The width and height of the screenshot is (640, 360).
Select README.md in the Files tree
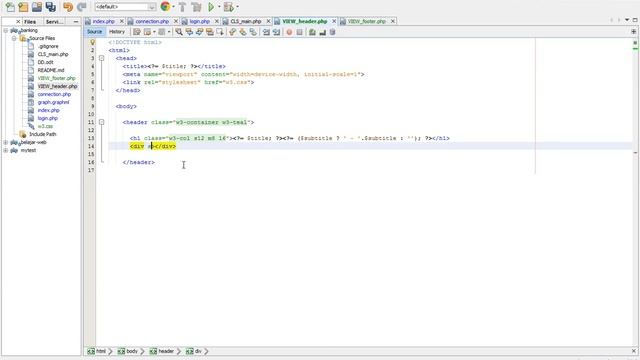pos(51,70)
